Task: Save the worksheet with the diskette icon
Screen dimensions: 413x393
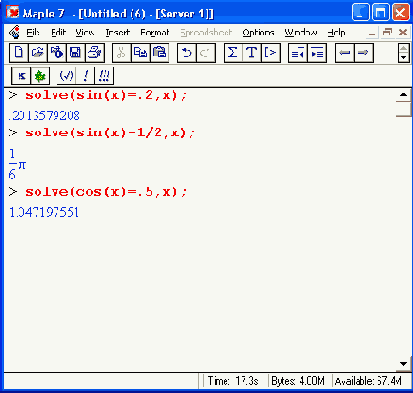Action: point(76,53)
